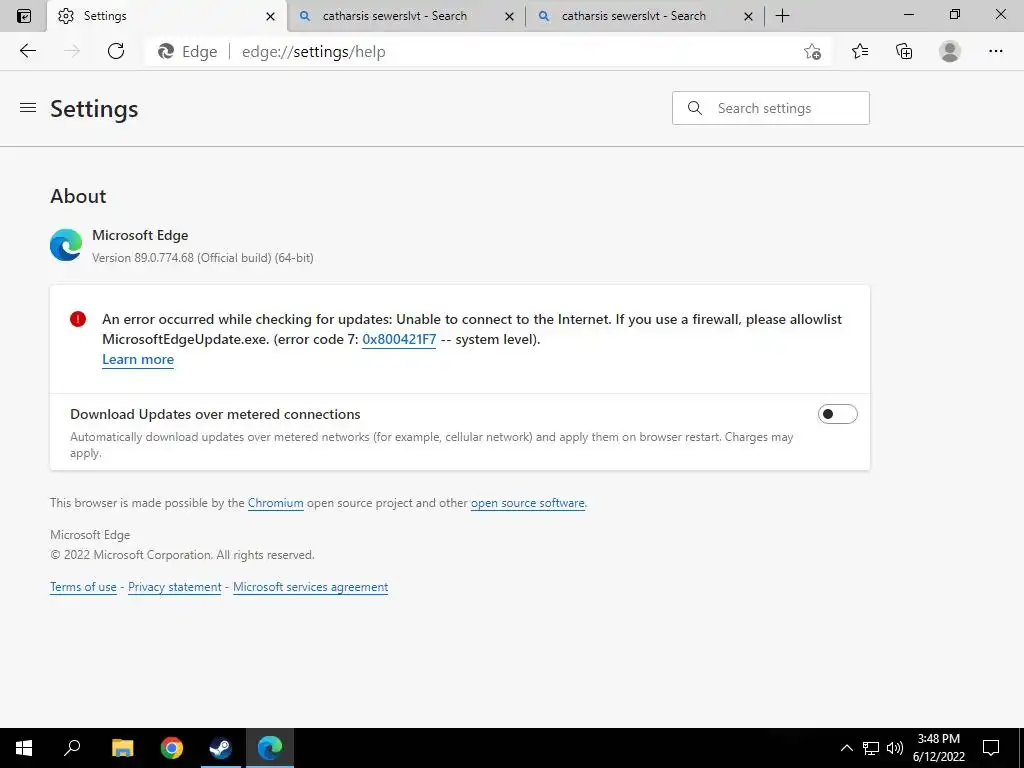Open the Settings and more ellipsis menu

pos(995,51)
